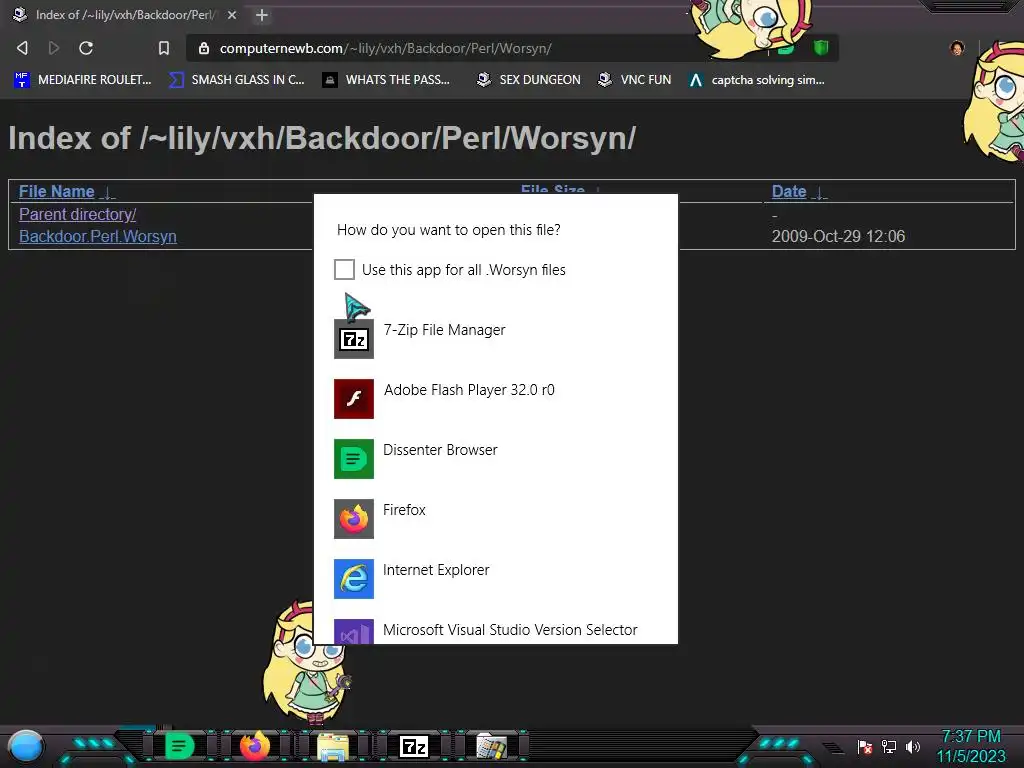This screenshot has height=768, width=1024.
Task: Bookmark this page using bookmark icon
Action: pyautogui.click(x=164, y=48)
